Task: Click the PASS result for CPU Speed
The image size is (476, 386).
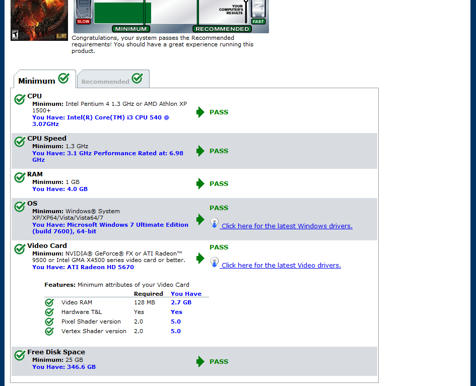Action: [x=219, y=151]
